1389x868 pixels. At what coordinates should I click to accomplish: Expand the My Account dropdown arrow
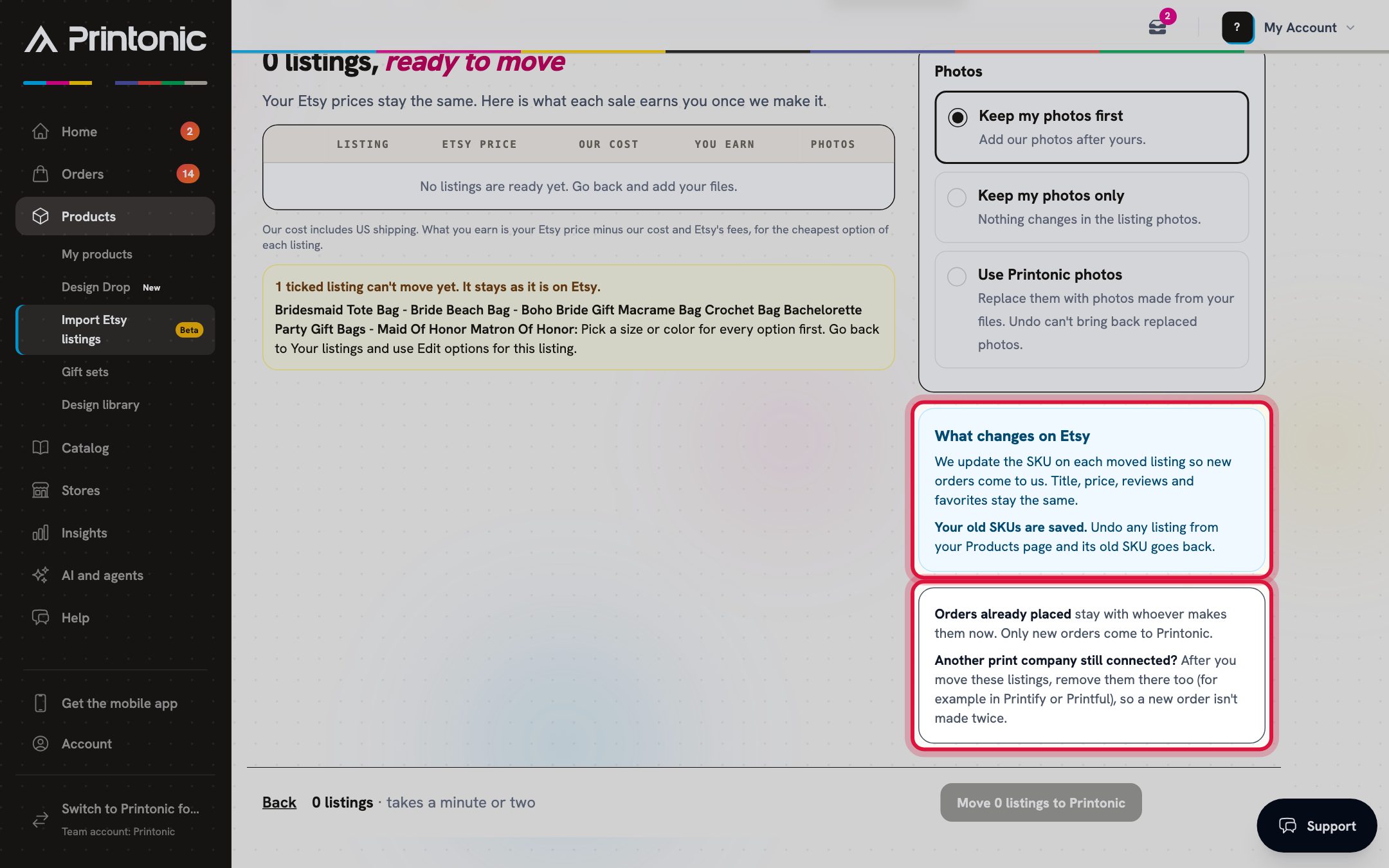[1350, 28]
